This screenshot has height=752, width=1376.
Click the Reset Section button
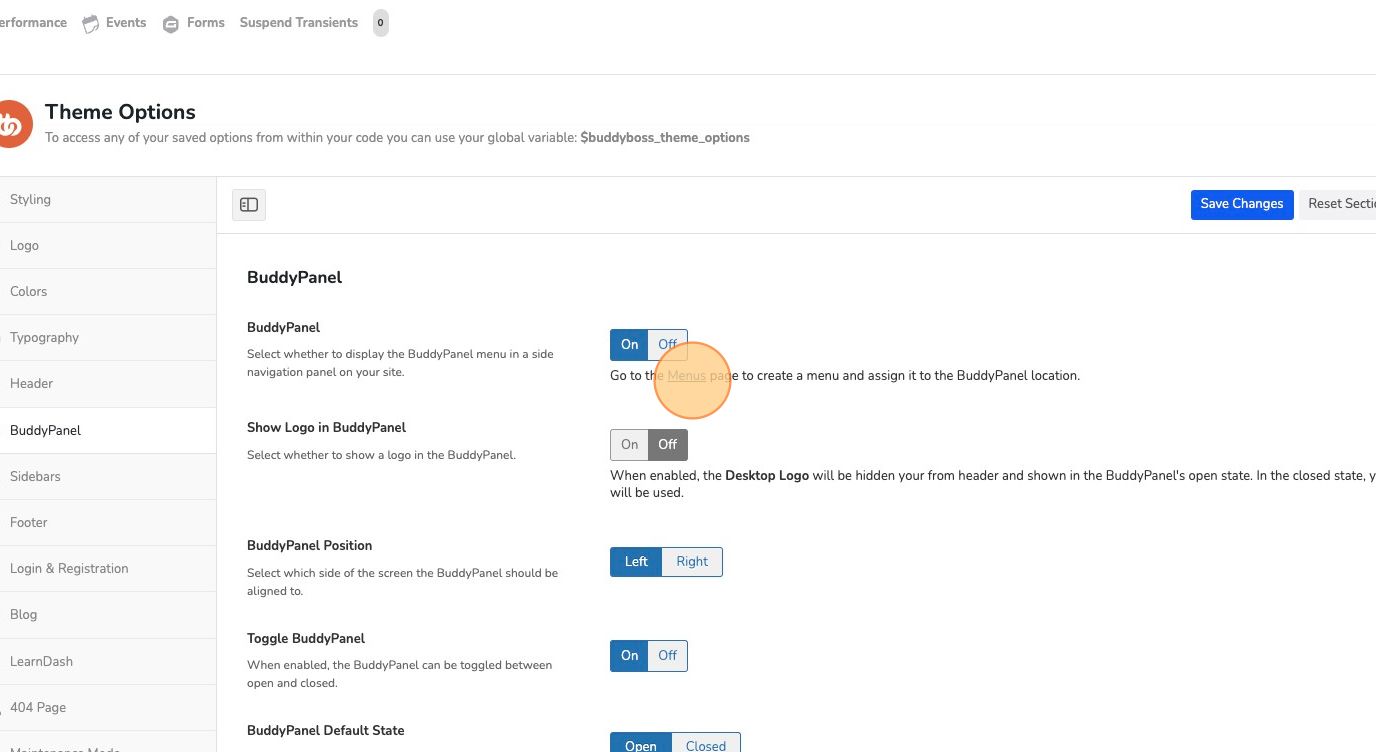1338,204
